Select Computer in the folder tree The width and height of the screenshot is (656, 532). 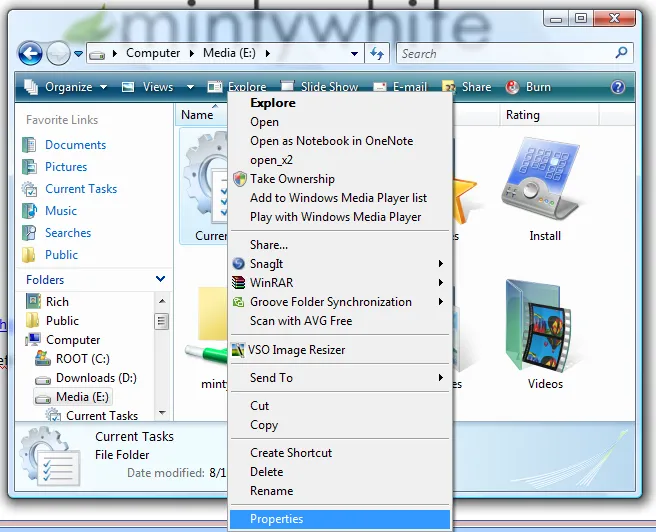[73, 340]
